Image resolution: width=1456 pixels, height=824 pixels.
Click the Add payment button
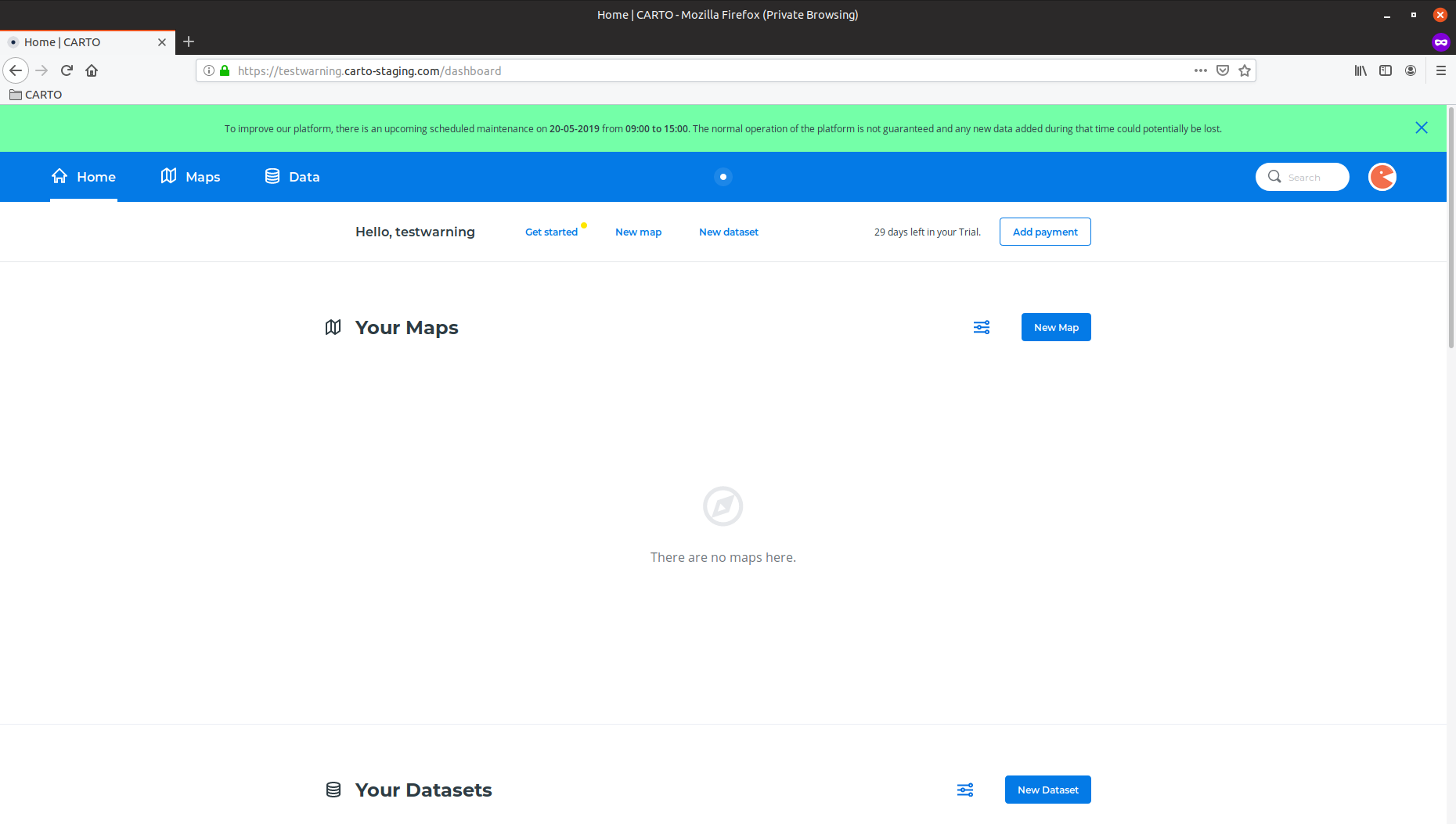click(1045, 232)
